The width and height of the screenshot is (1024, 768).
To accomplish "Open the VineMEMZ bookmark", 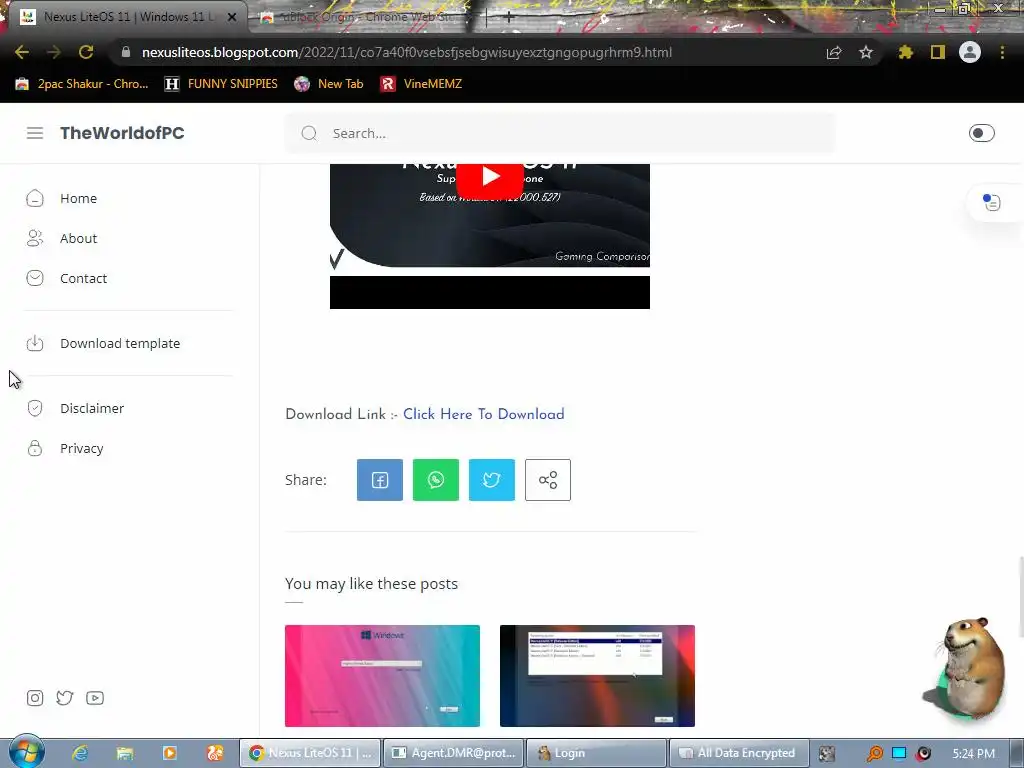I will [421, 84].
